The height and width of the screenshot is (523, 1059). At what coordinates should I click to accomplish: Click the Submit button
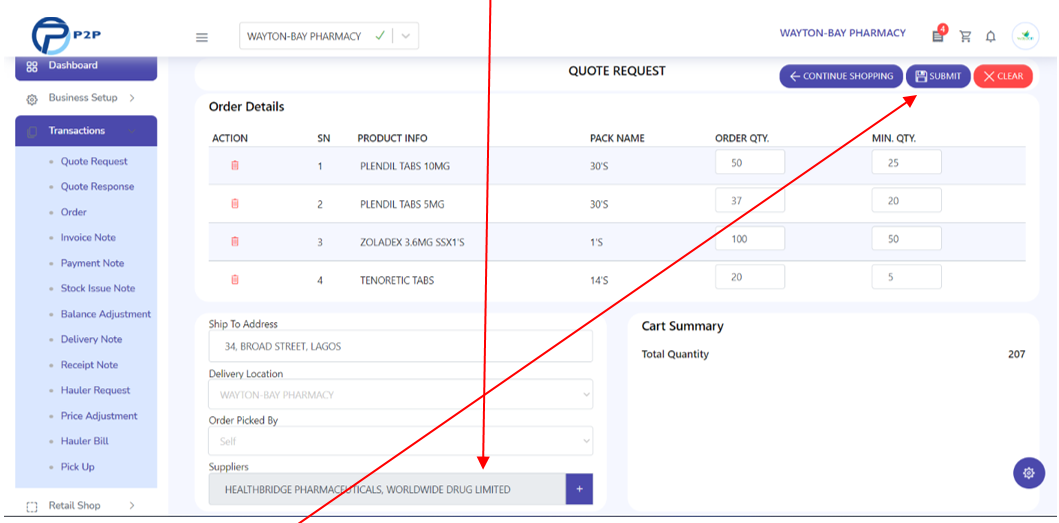coord(938,76)
